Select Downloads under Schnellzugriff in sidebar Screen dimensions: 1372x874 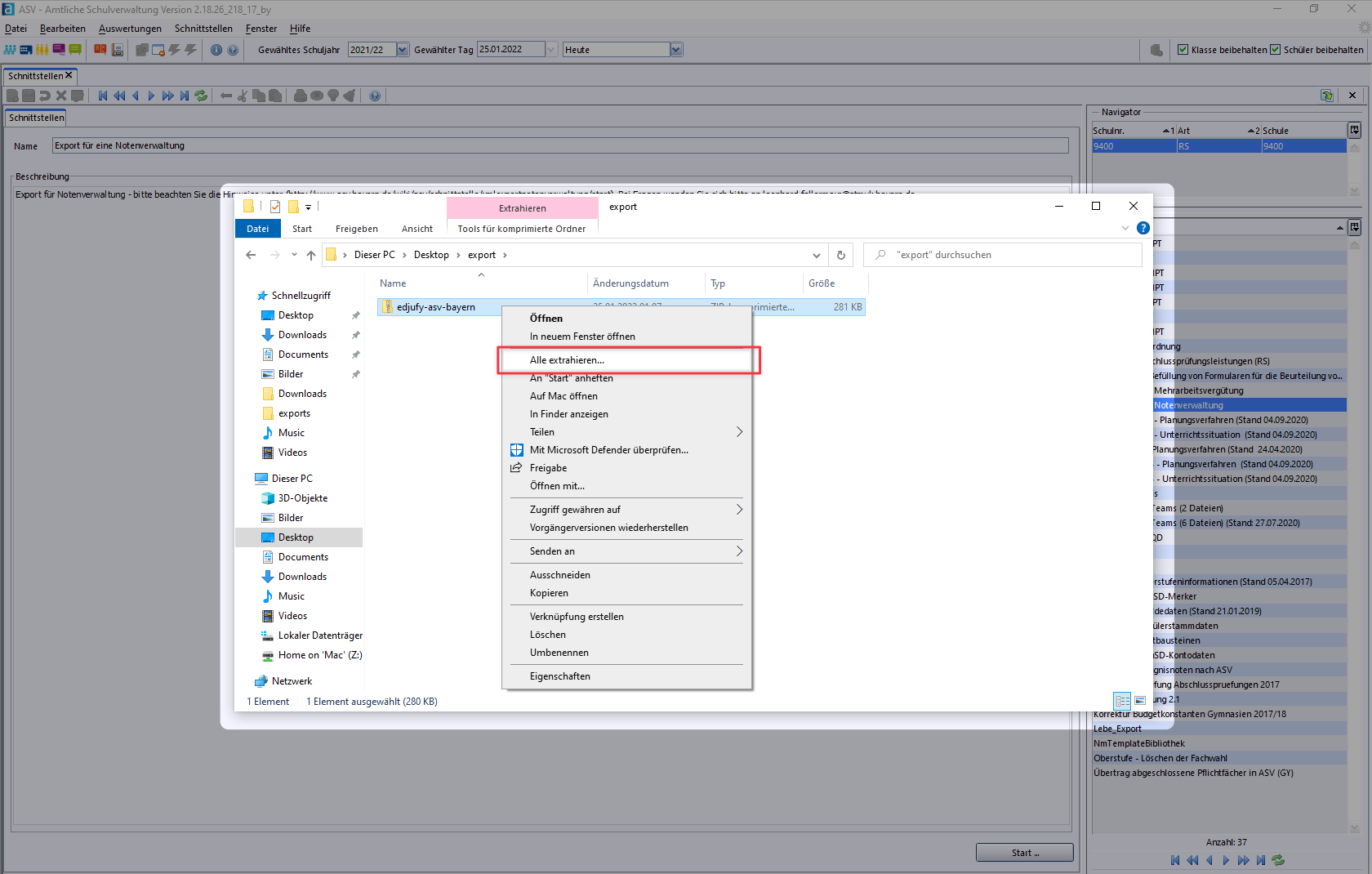302,335
